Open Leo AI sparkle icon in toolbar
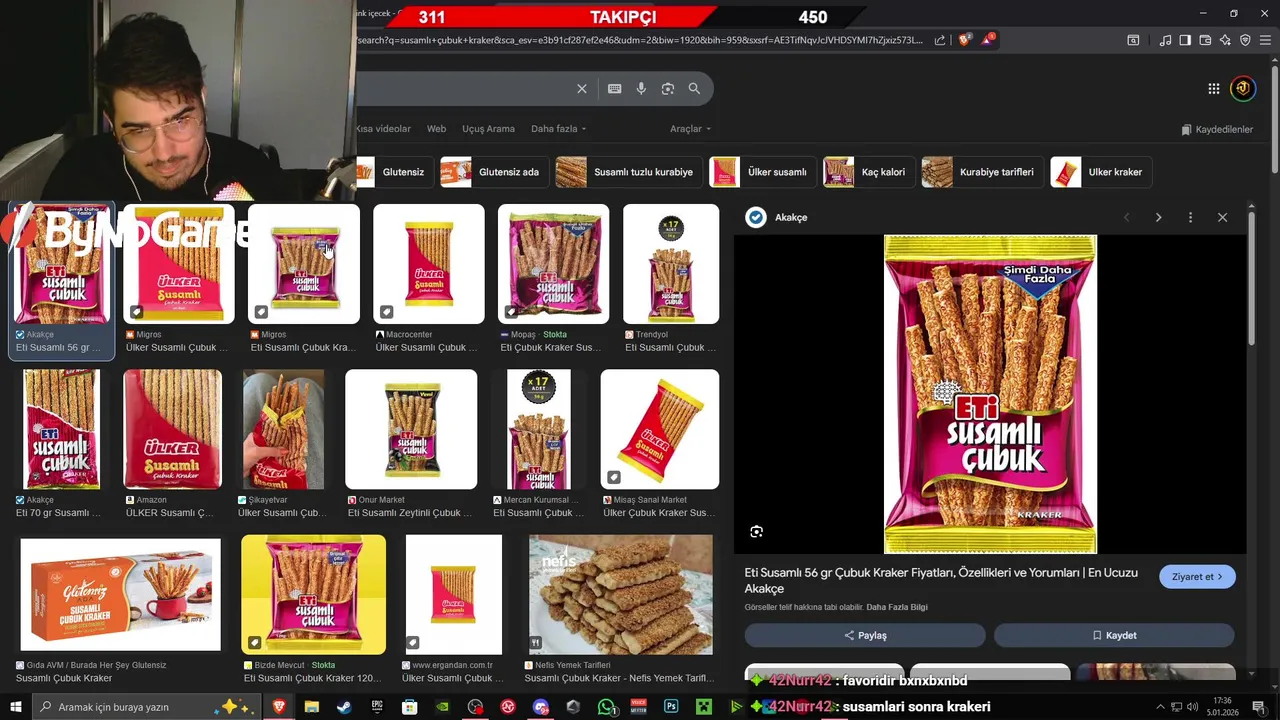 [1225, 40]
